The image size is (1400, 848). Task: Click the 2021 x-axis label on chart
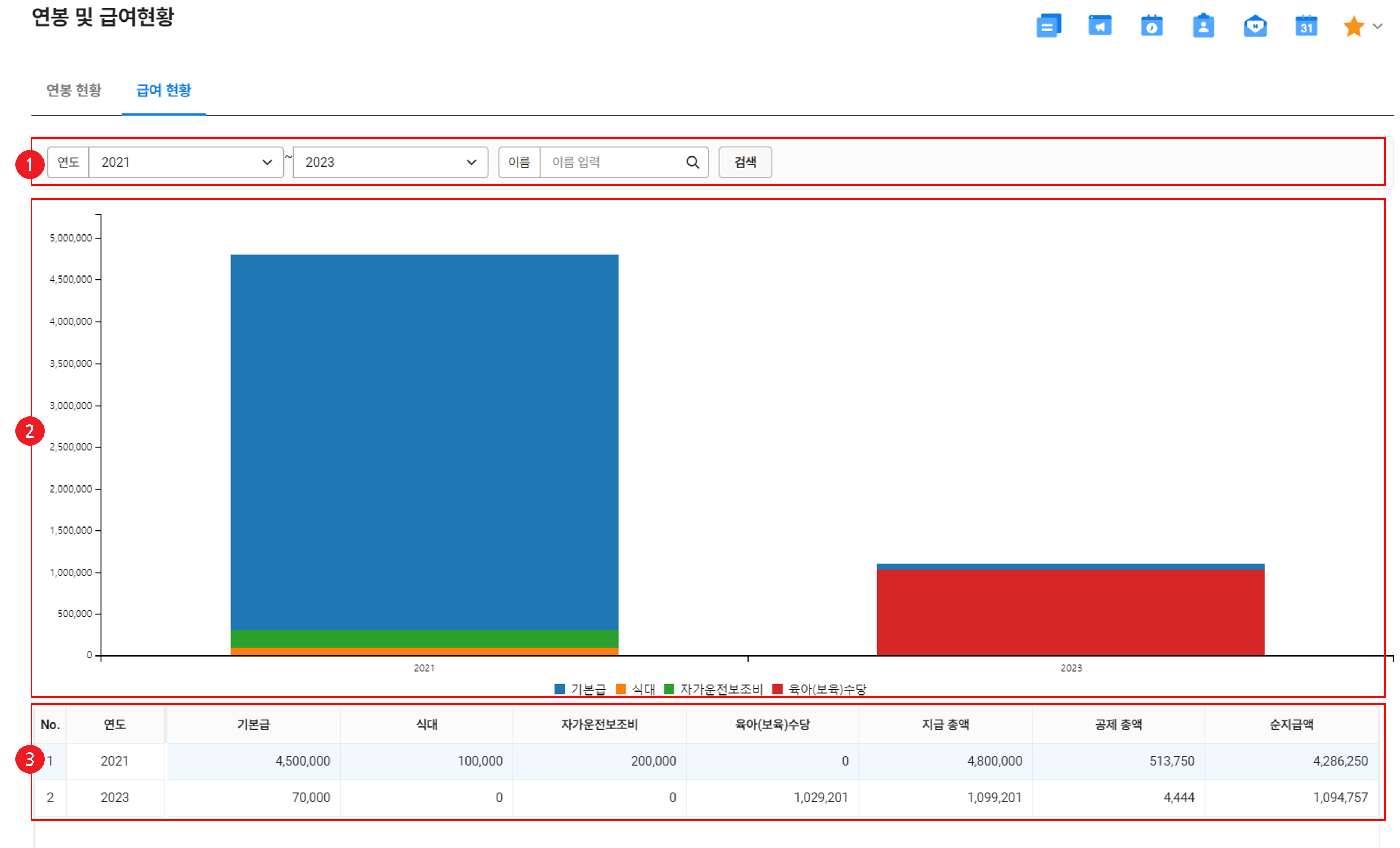click(424, 668)
